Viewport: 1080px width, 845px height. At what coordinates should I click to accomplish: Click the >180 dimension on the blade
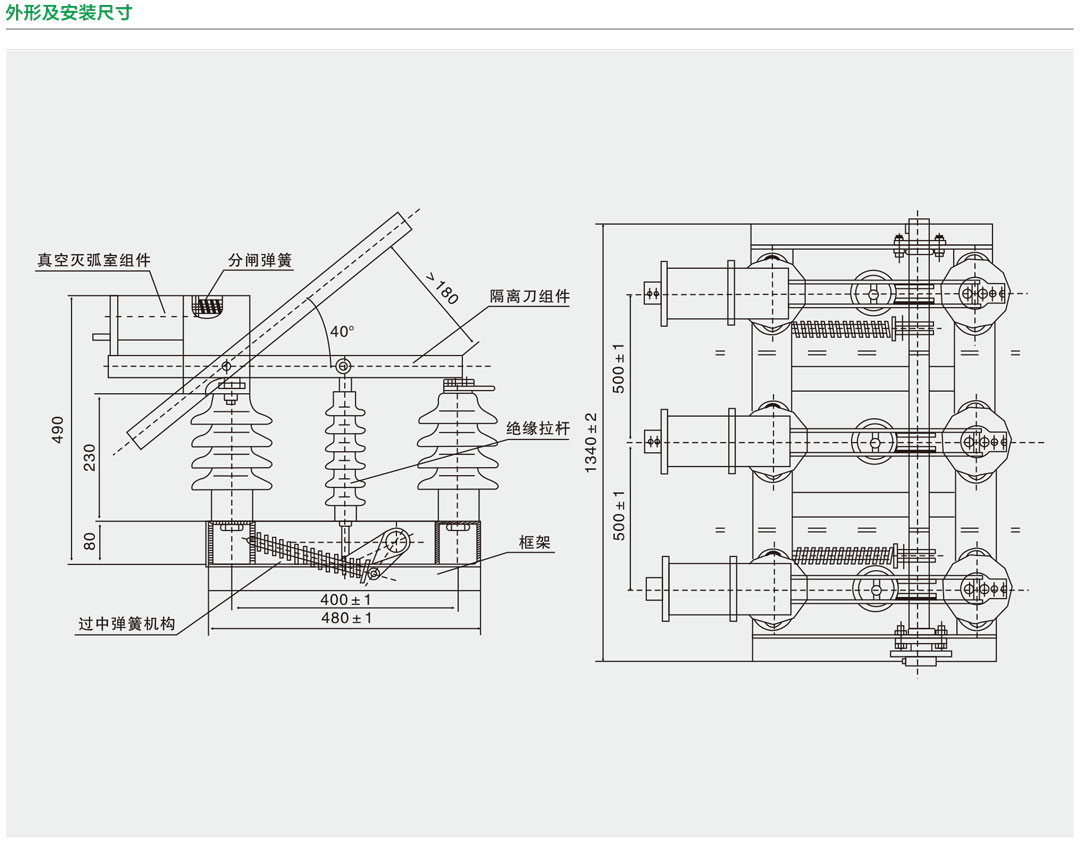click(x=440, y=288)
